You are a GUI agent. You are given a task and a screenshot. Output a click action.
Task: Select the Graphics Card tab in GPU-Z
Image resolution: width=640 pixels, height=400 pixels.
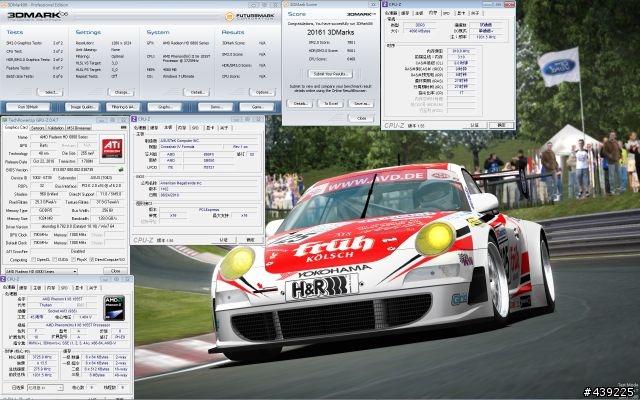click(16, 127)
